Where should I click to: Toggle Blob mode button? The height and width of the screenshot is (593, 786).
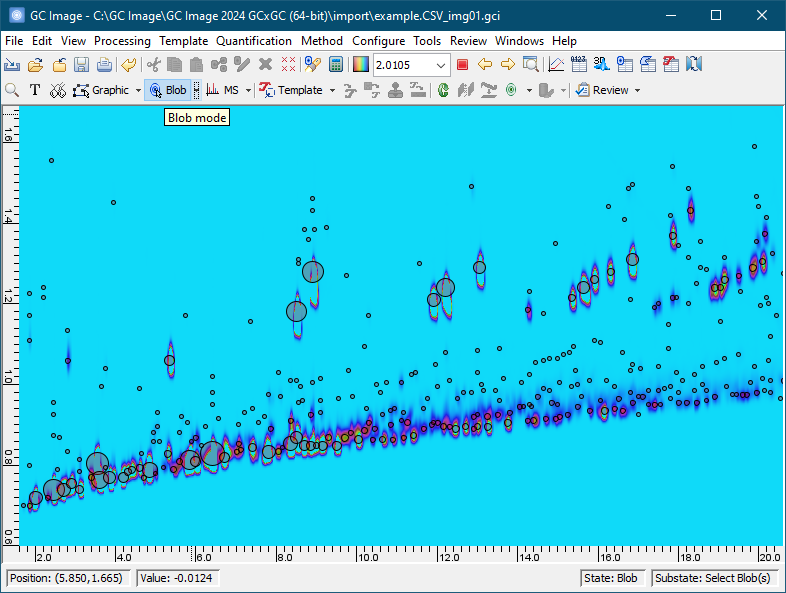click(167, 90)
